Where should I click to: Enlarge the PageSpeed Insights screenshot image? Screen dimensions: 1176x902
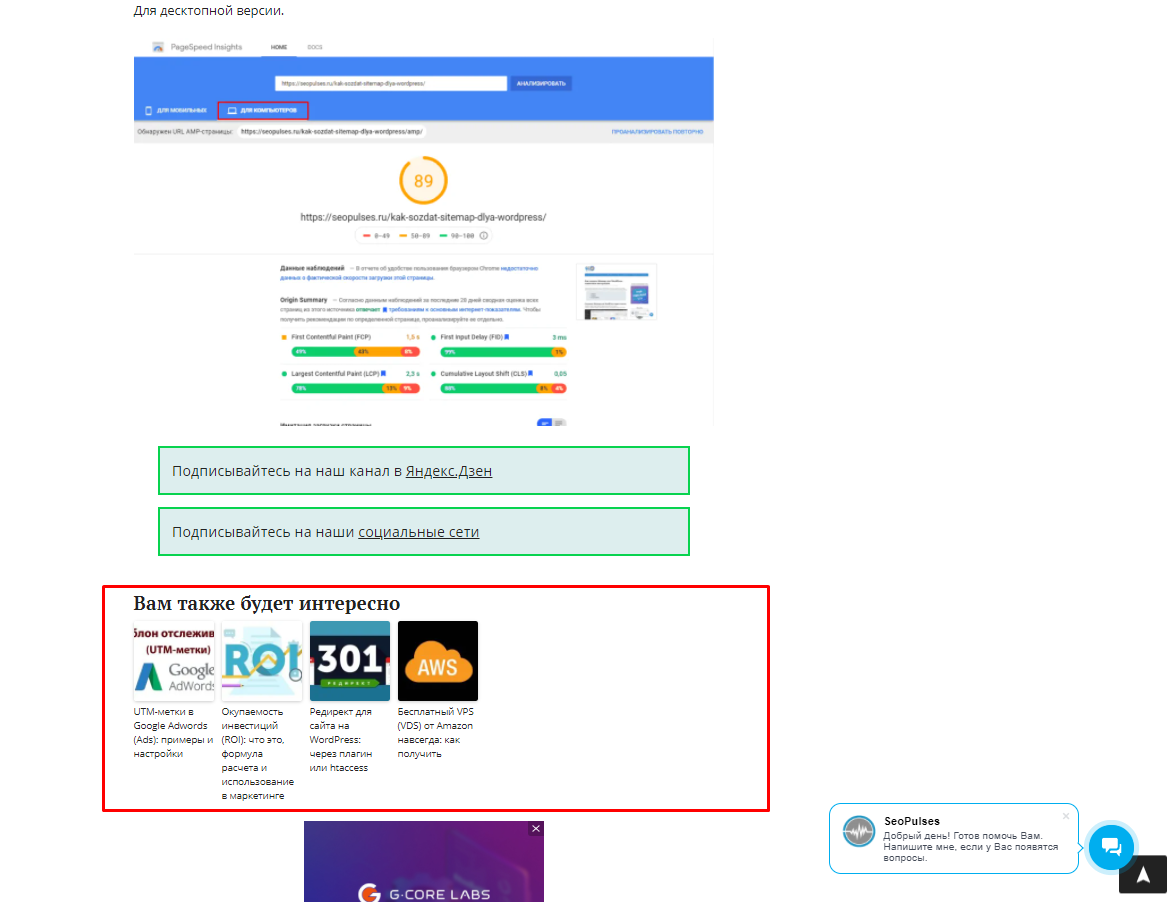coord(424,232)
